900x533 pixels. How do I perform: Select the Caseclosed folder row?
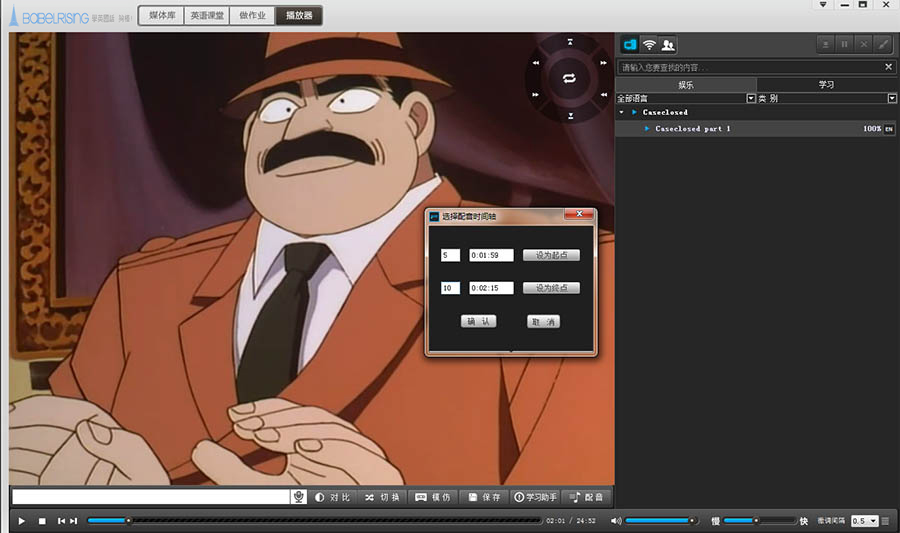756,112
